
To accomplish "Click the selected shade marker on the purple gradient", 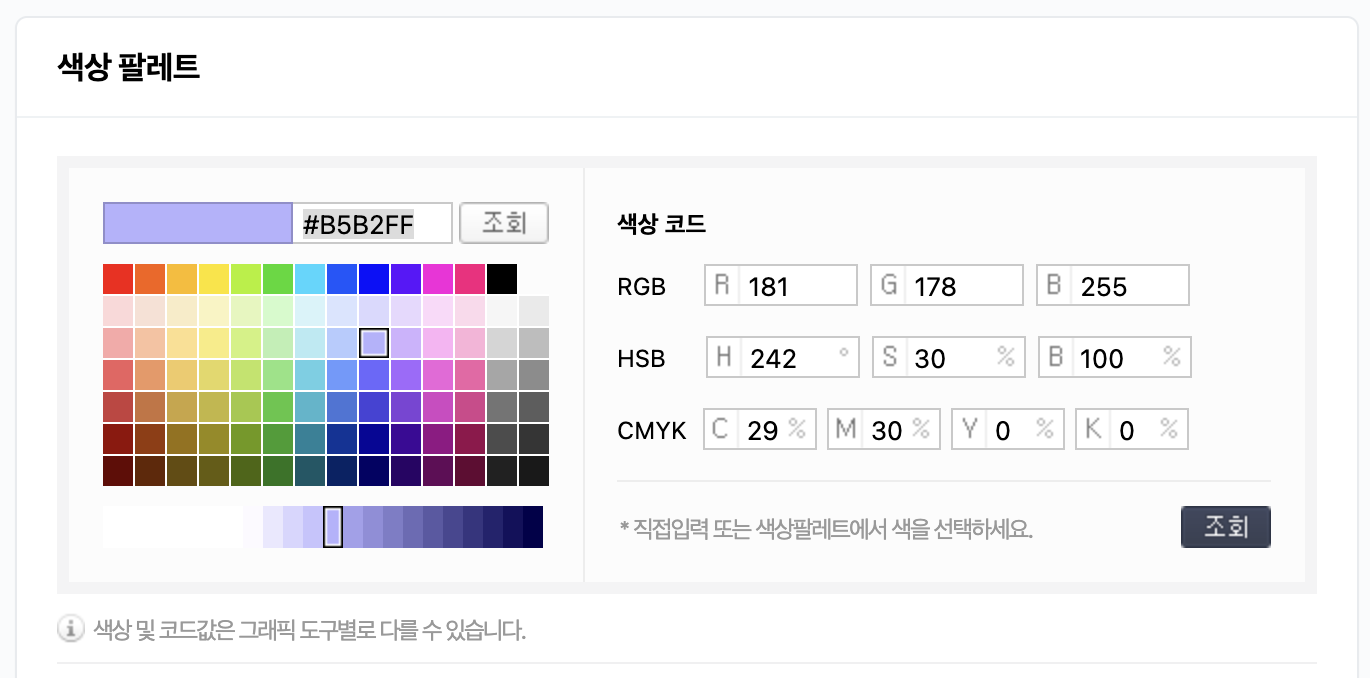I will click(x=332, y=527).
